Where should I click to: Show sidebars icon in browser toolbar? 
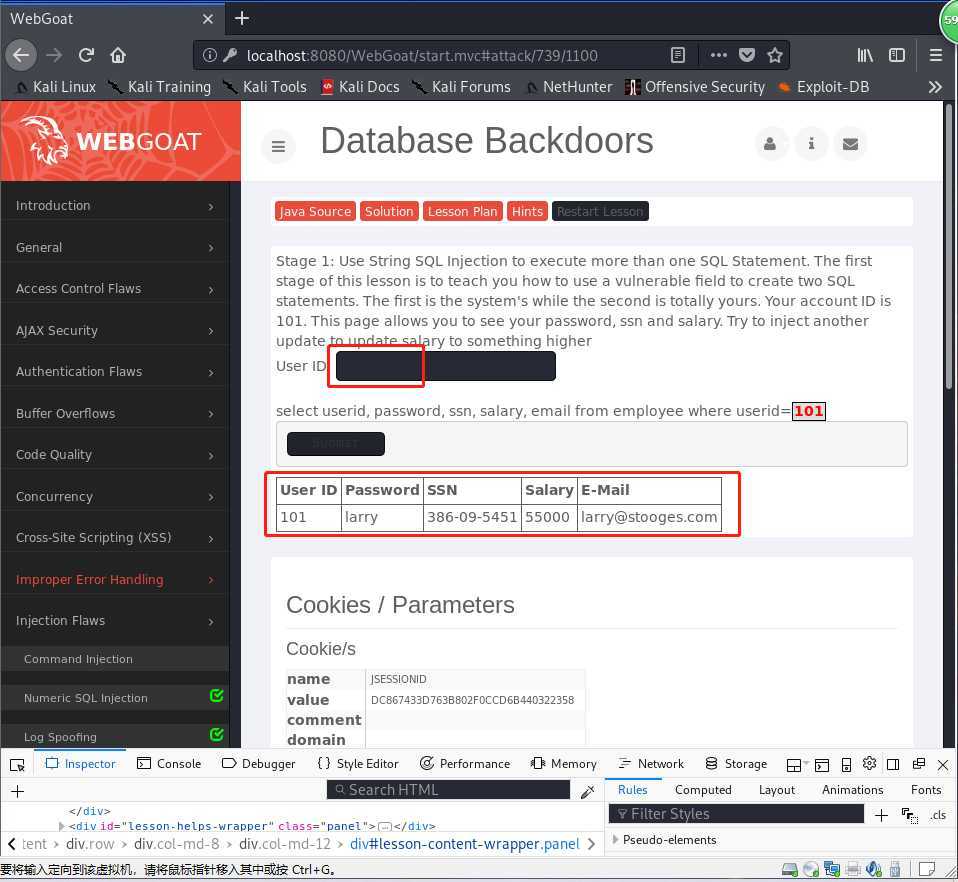(896, 56)
